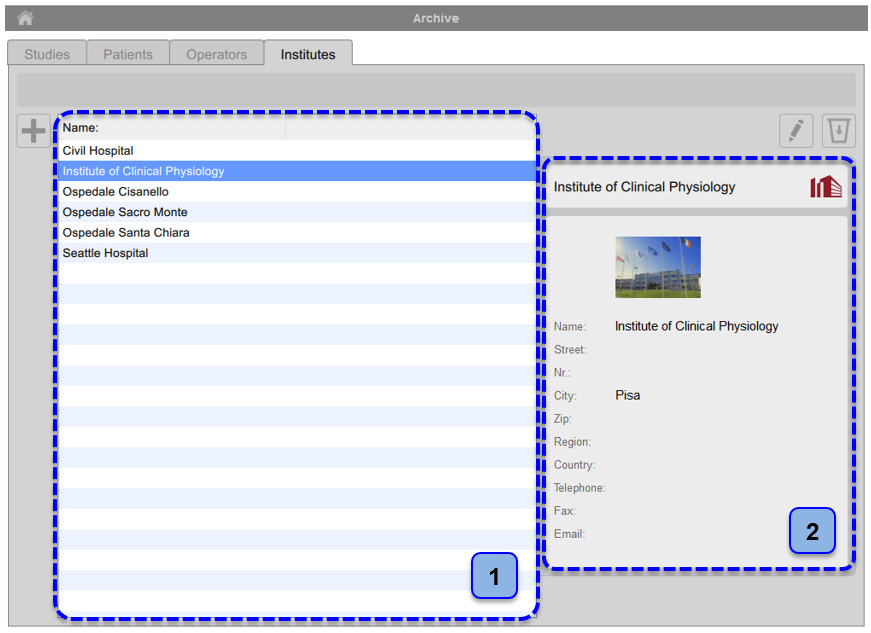871x633 pixels.
Task: Click the Region label in details
Action: coord(572,442)
